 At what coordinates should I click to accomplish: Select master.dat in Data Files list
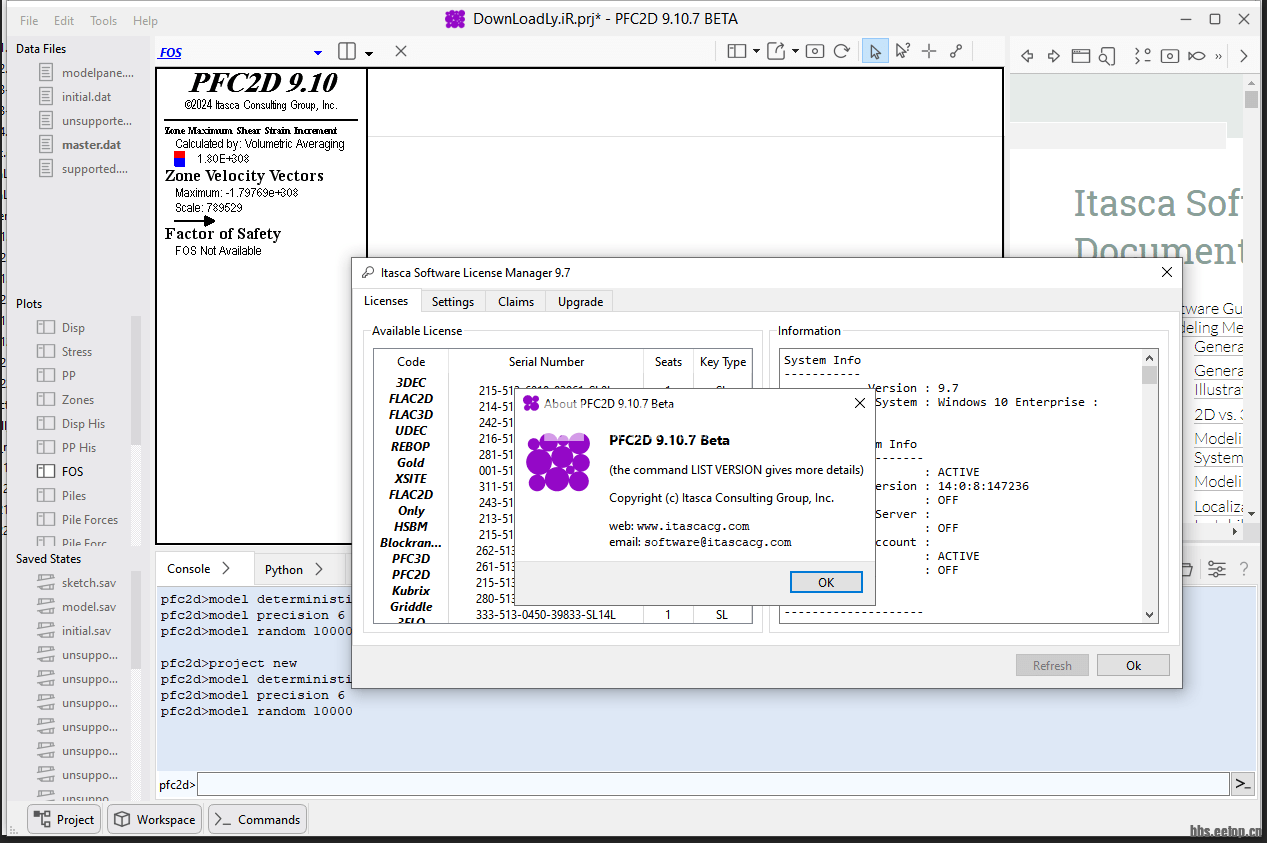pyautogui.click(x=91, y=145)
